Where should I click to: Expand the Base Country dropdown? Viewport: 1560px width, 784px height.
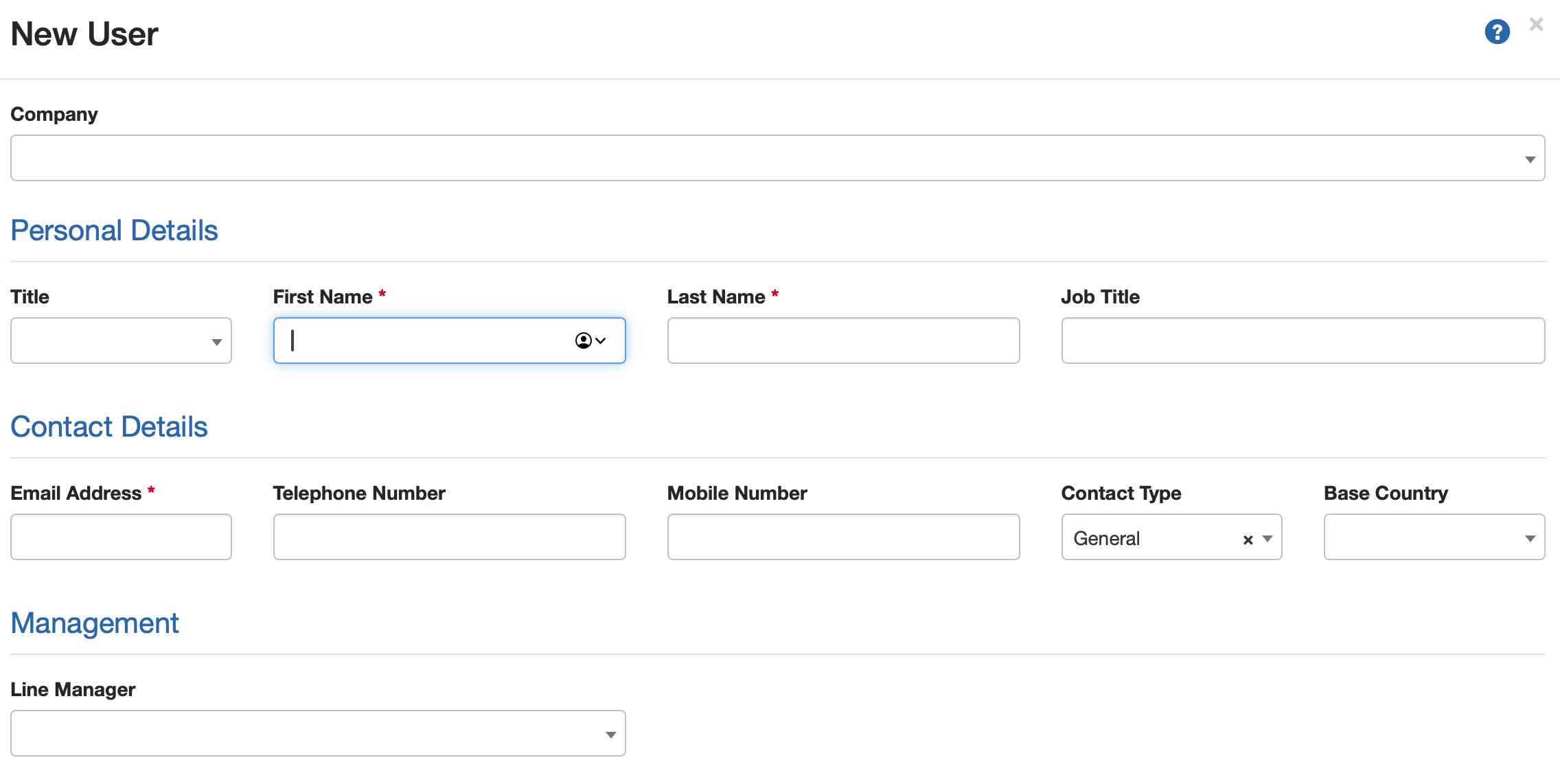pos(1530,538)
